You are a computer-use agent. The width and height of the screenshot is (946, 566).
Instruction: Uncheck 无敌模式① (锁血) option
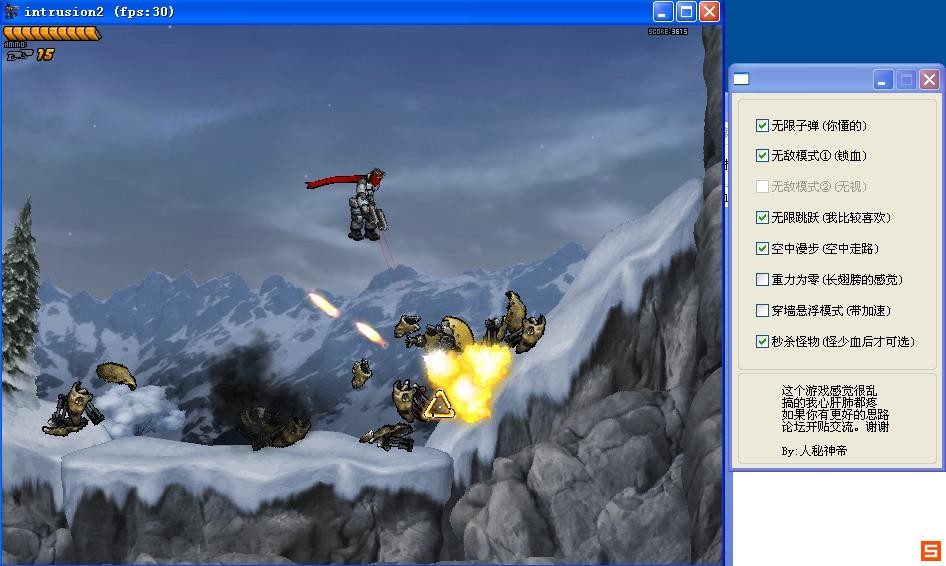[763, 156]
